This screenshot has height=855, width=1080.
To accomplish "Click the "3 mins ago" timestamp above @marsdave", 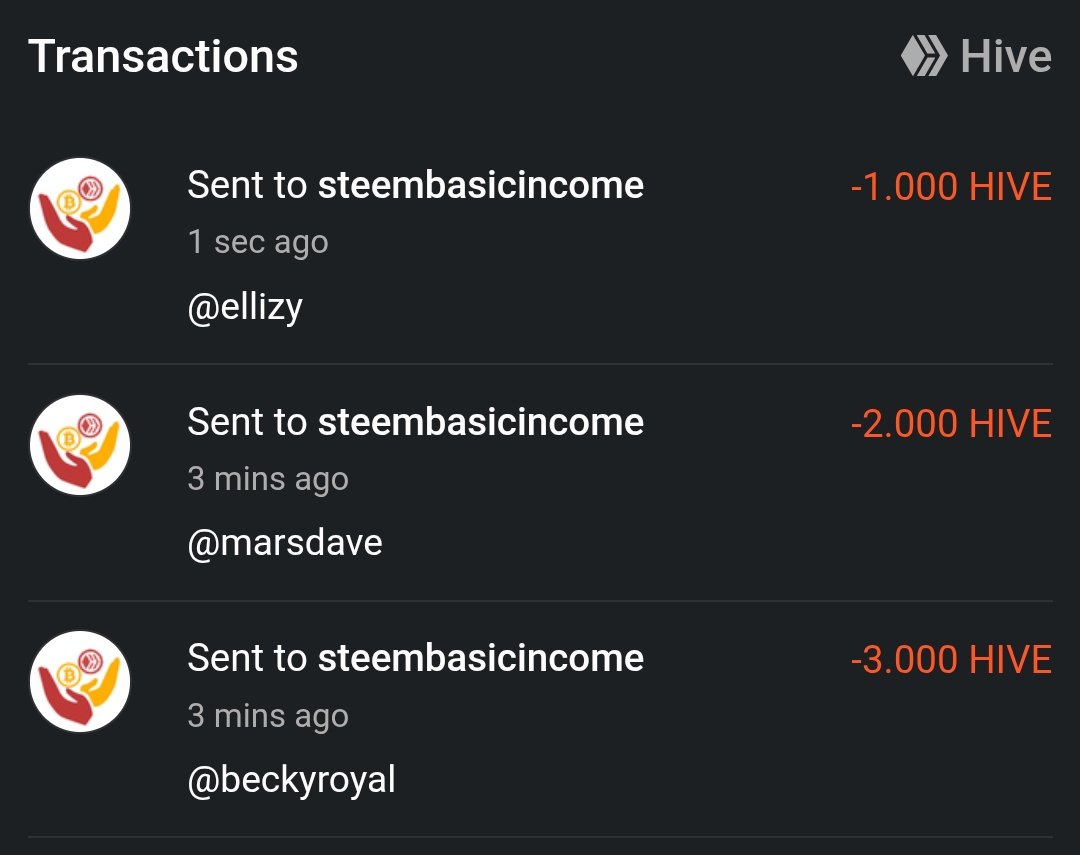I will (268, 479).
